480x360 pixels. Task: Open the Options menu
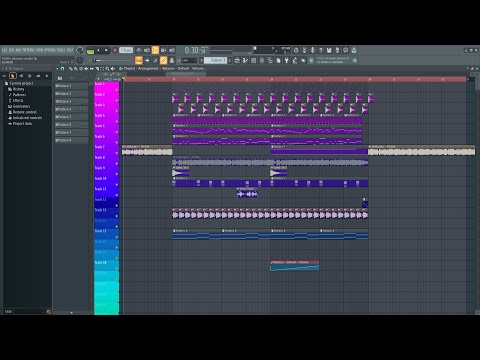(x=50, y=50)
